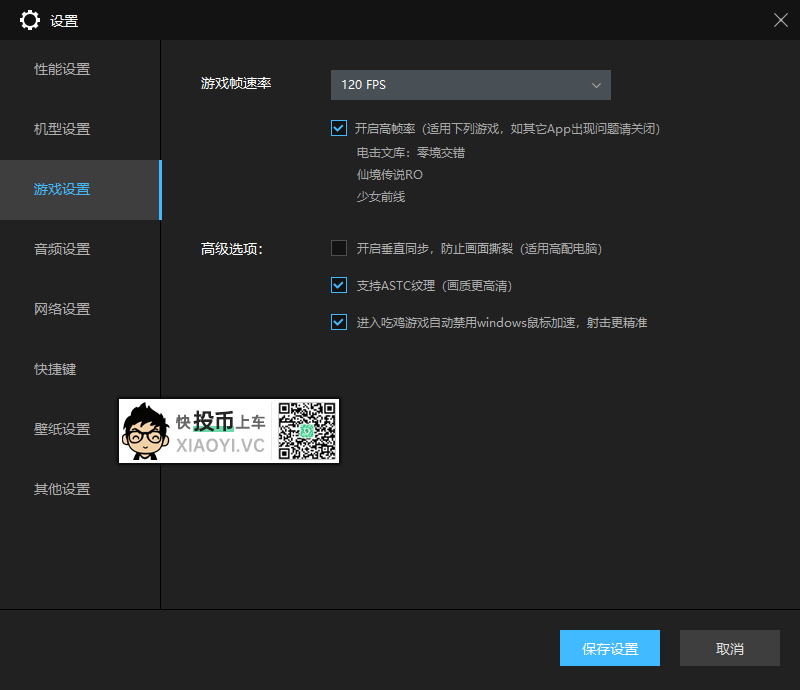Open the 120 FPS frame rate dropdown

(x=470, y=85)
